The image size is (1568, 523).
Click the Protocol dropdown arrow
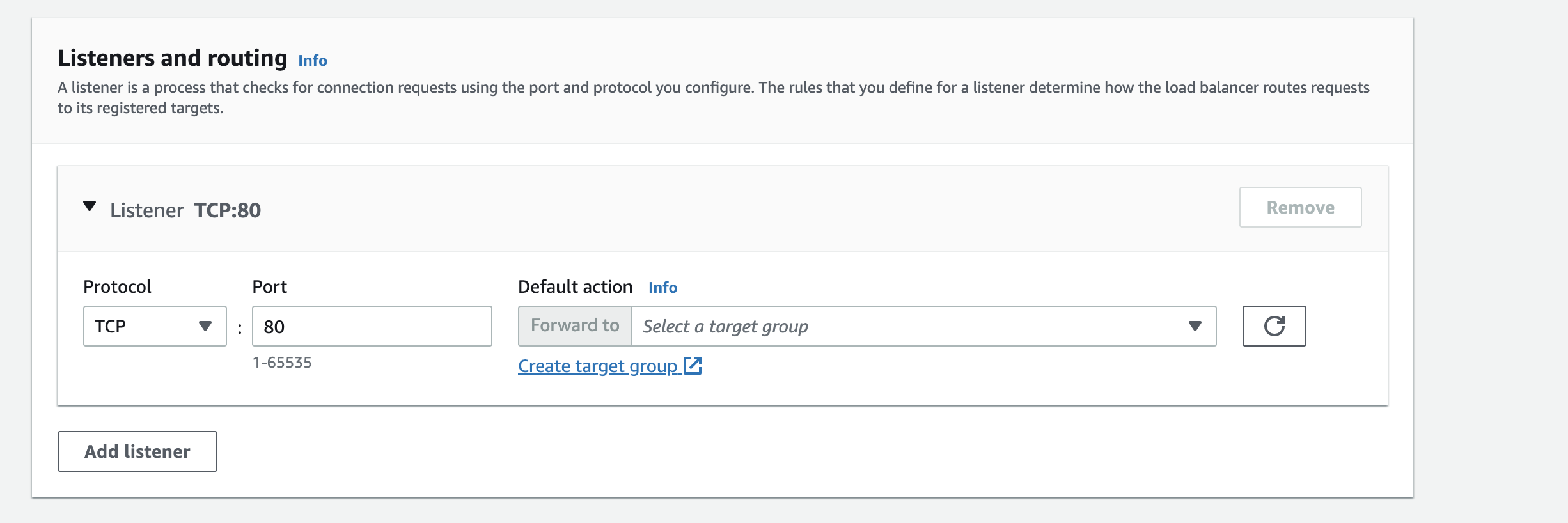(205, 326)
